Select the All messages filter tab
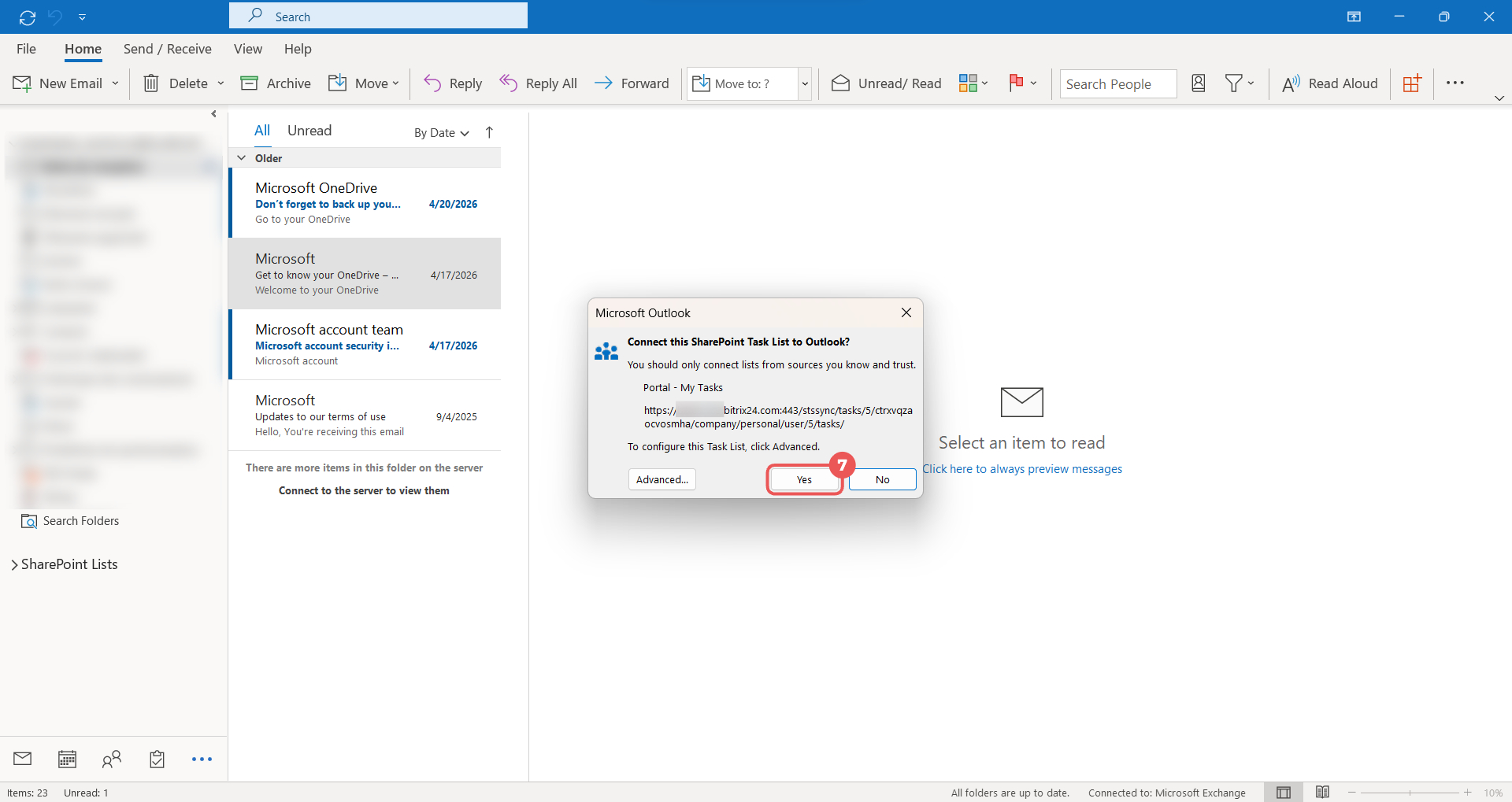Viewport: 1512px width, 802px height. point(262,131)
